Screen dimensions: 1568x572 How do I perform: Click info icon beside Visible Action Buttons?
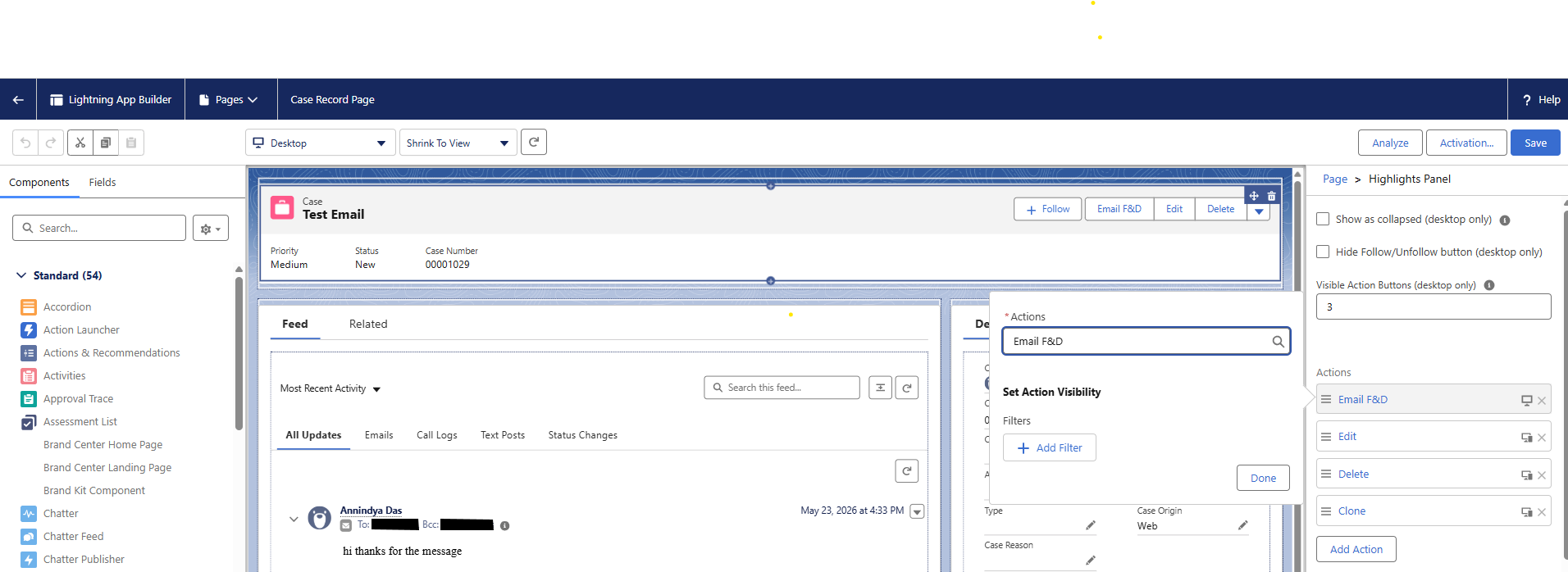coord(1489,285)
